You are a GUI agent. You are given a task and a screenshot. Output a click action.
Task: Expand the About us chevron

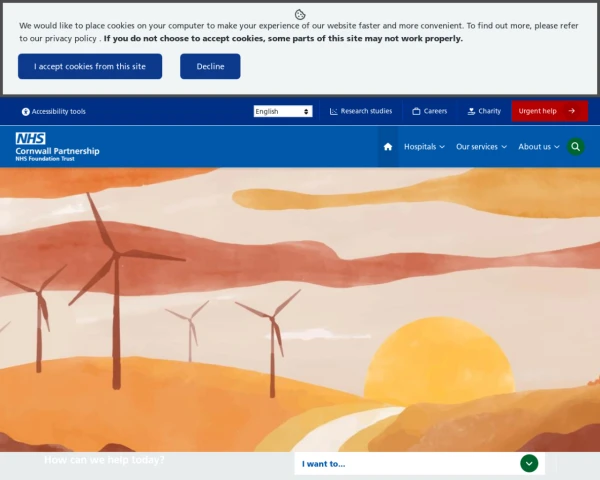[x=557, y=147]
